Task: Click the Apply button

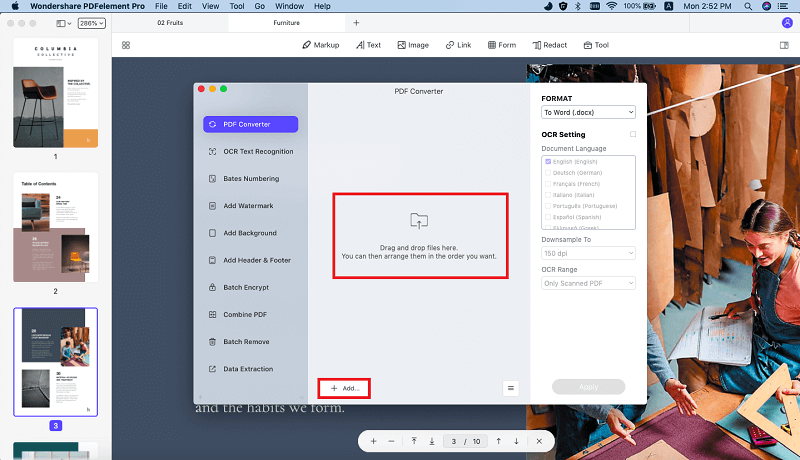Action: point(588,387)
